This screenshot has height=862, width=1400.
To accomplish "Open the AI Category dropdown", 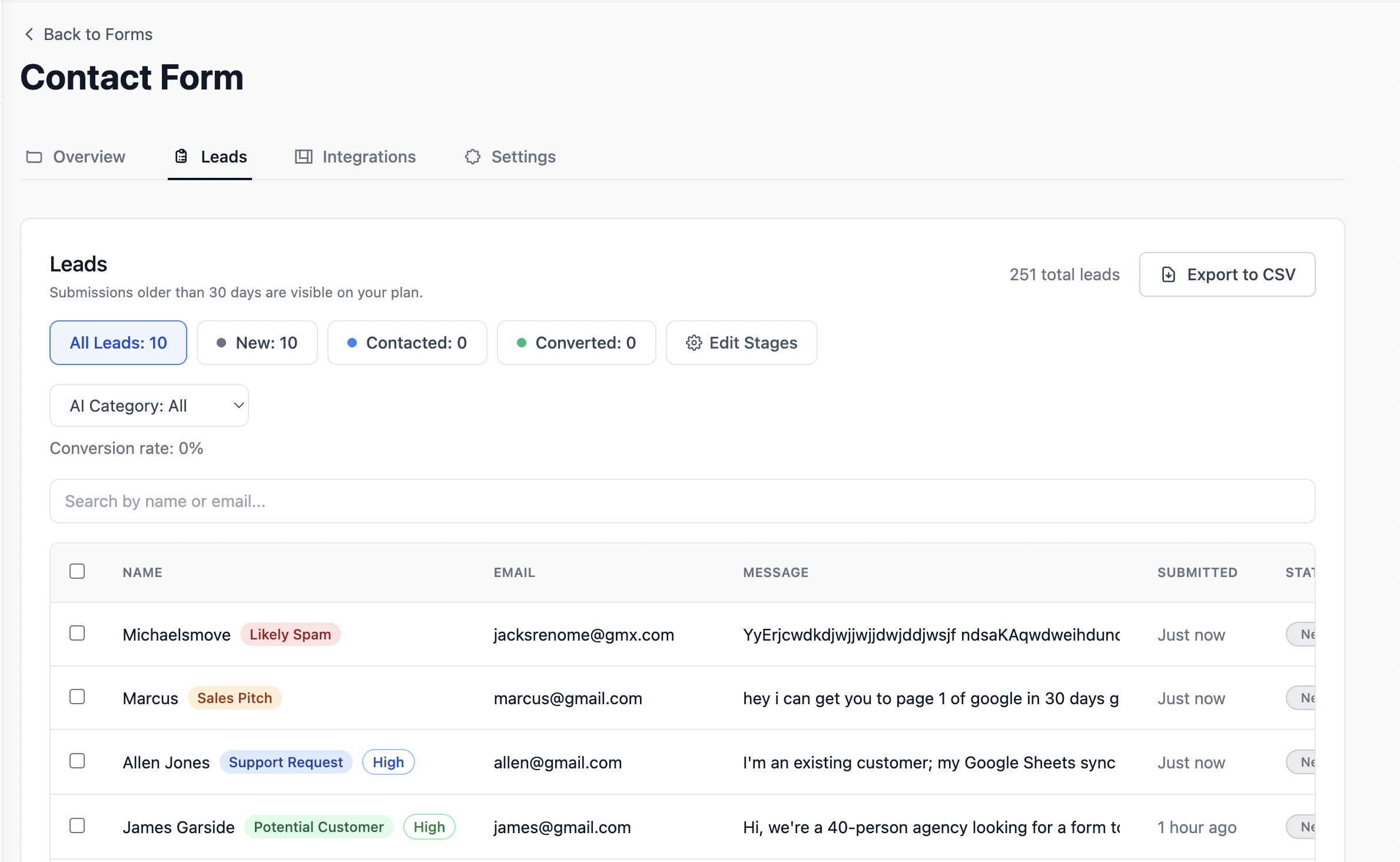I will [149, 406].
